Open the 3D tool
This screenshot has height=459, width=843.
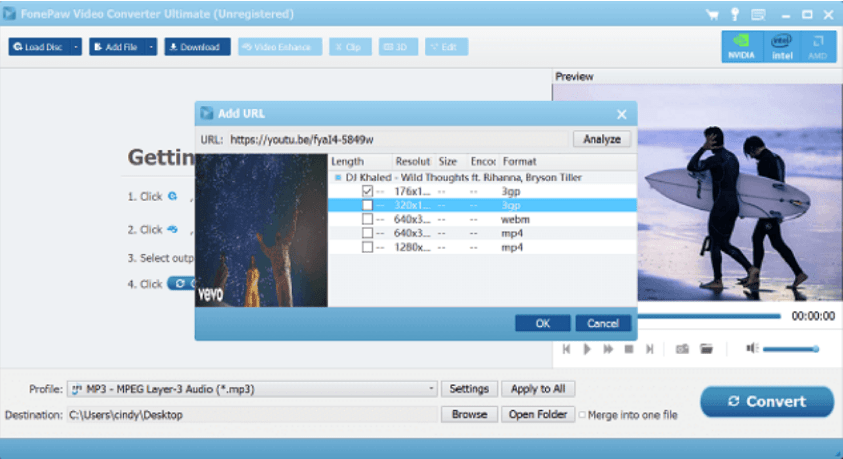[x=398, y=47]
